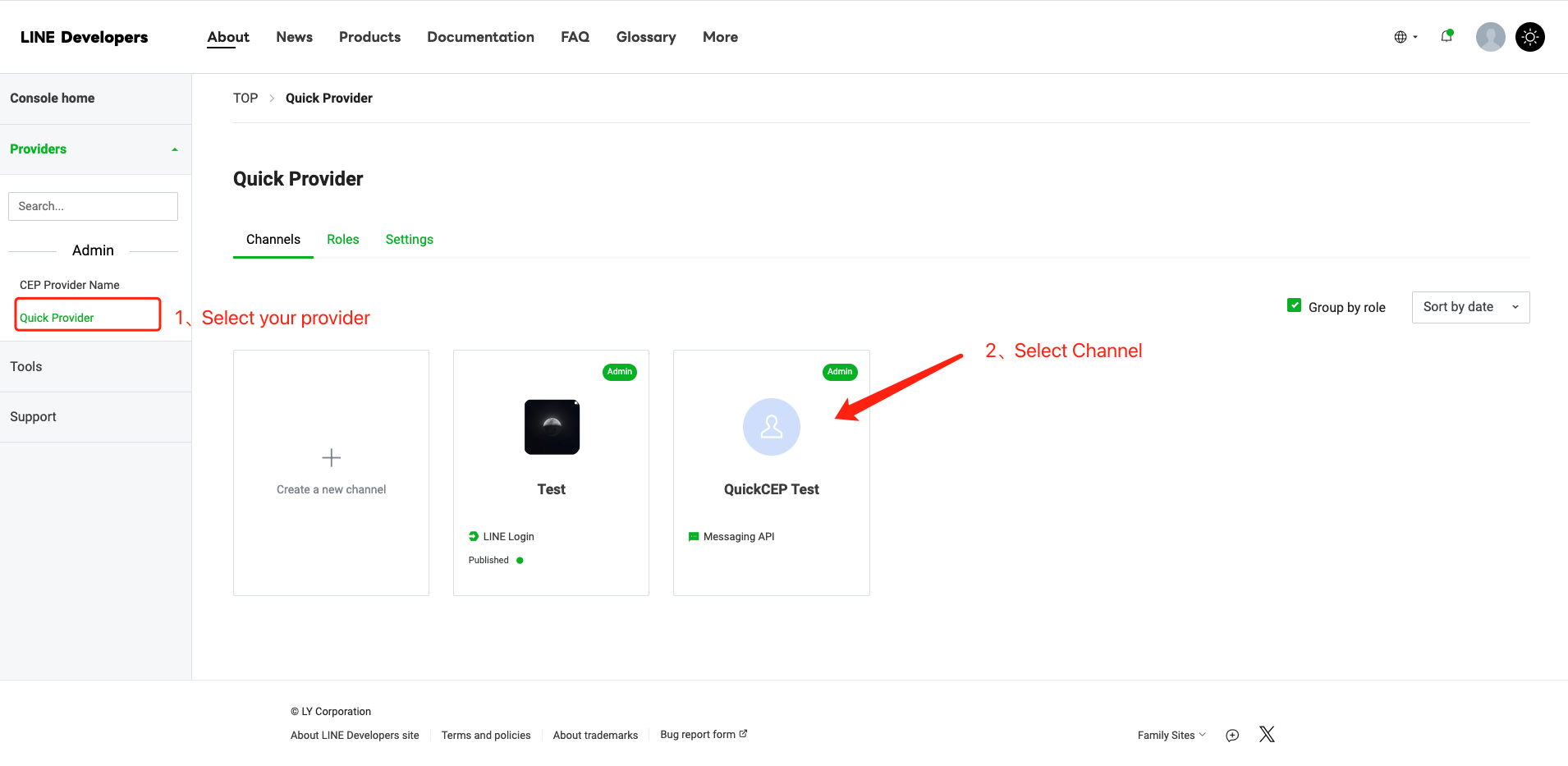Open the Glossary menu item
Viewport: 1568px width, 766px height.
[646, 37]
